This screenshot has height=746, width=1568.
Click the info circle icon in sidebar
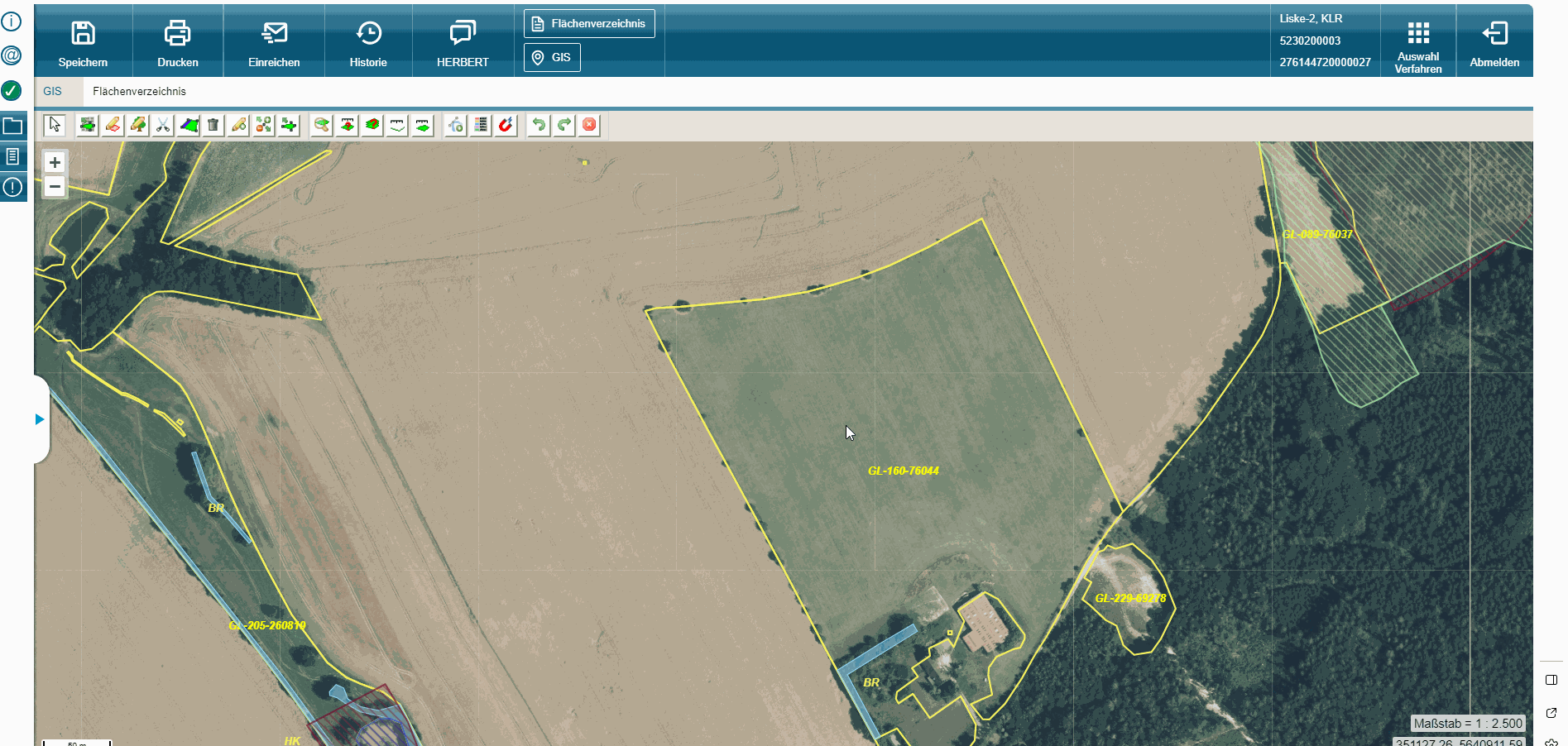12,21
